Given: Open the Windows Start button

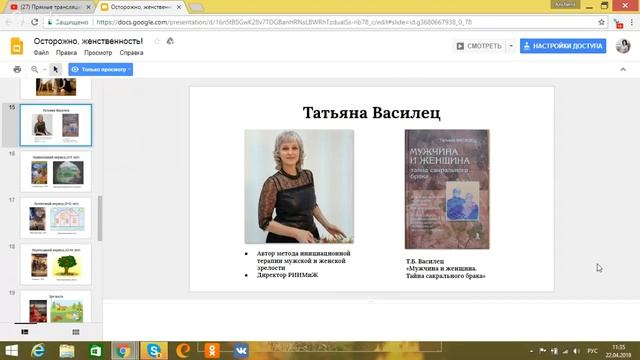Looking at the screenshot, I should click(x=11, y=351).
